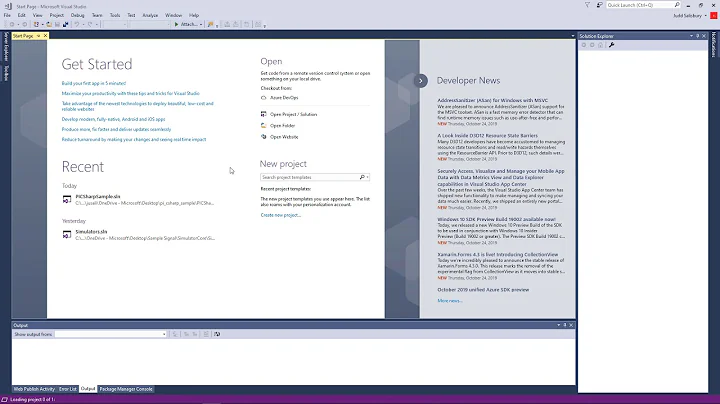Screen dimensions: 720x404
Task: Switch to Package Manager Console tab
Action: [x=126, y=389]
